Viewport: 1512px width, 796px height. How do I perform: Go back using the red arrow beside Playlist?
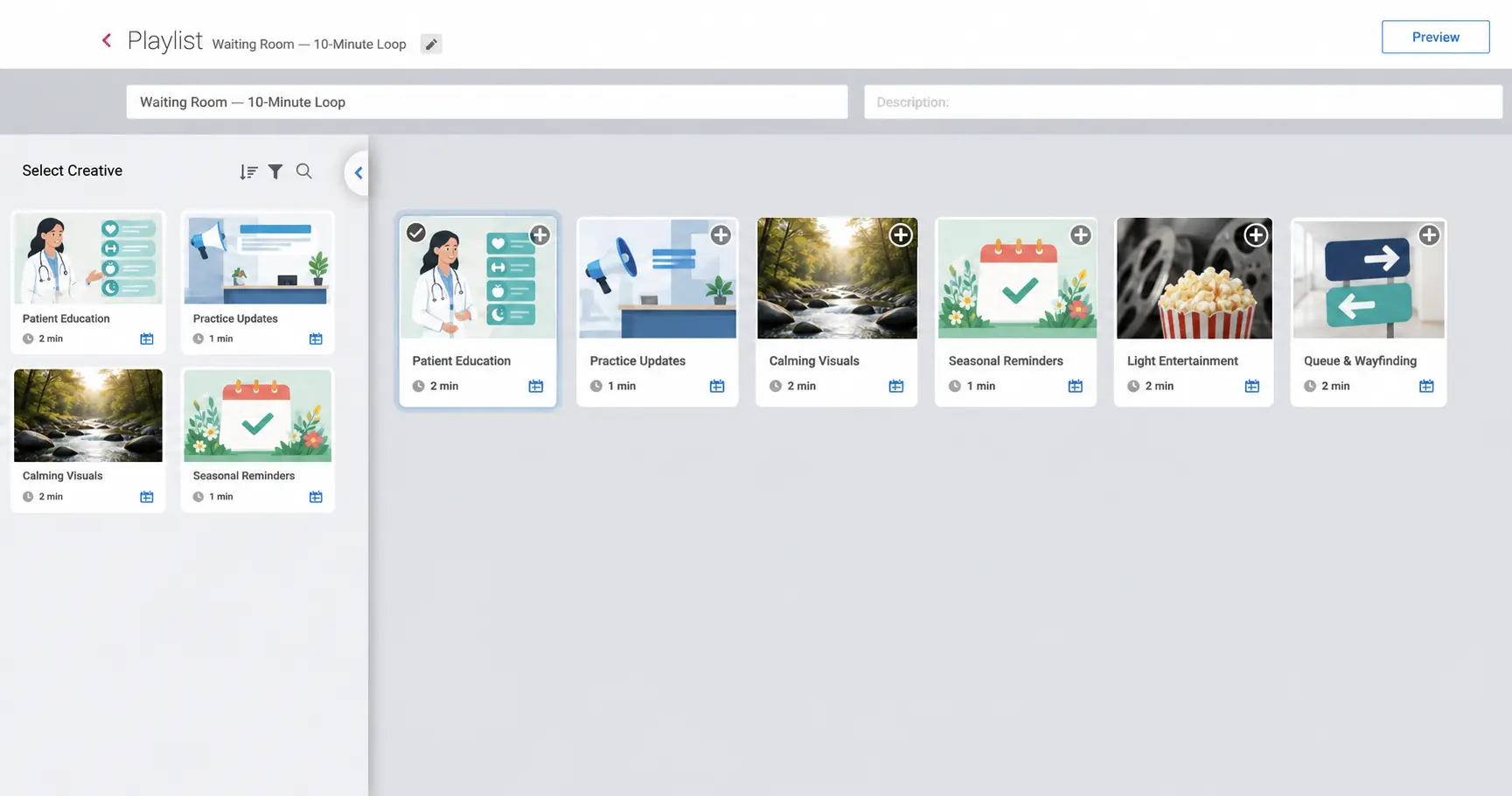(x=107, y=40)
